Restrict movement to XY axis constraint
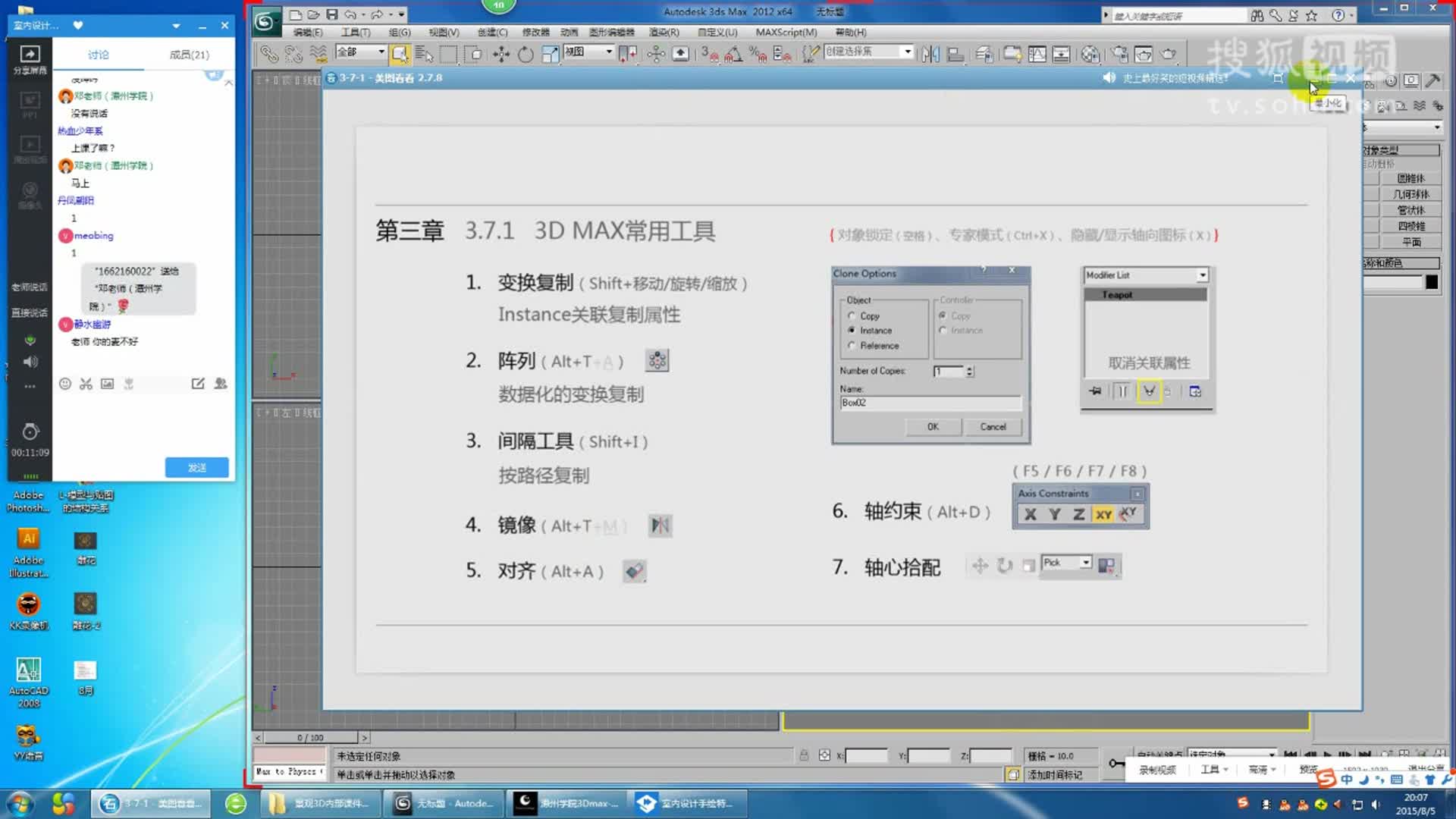This screenshot has width=1456, height=819. coord(1103,514)
